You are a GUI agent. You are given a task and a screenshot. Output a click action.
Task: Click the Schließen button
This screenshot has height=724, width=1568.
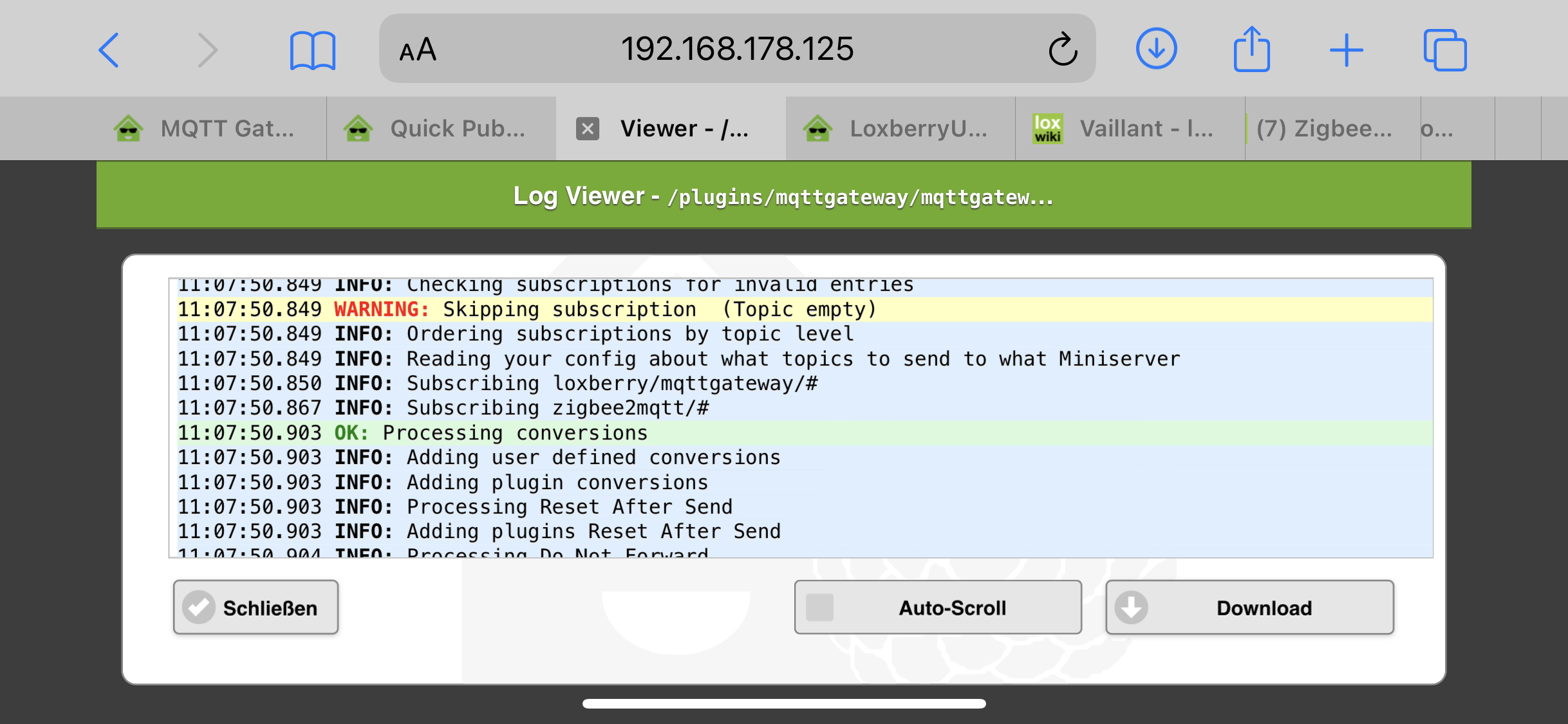256,608
